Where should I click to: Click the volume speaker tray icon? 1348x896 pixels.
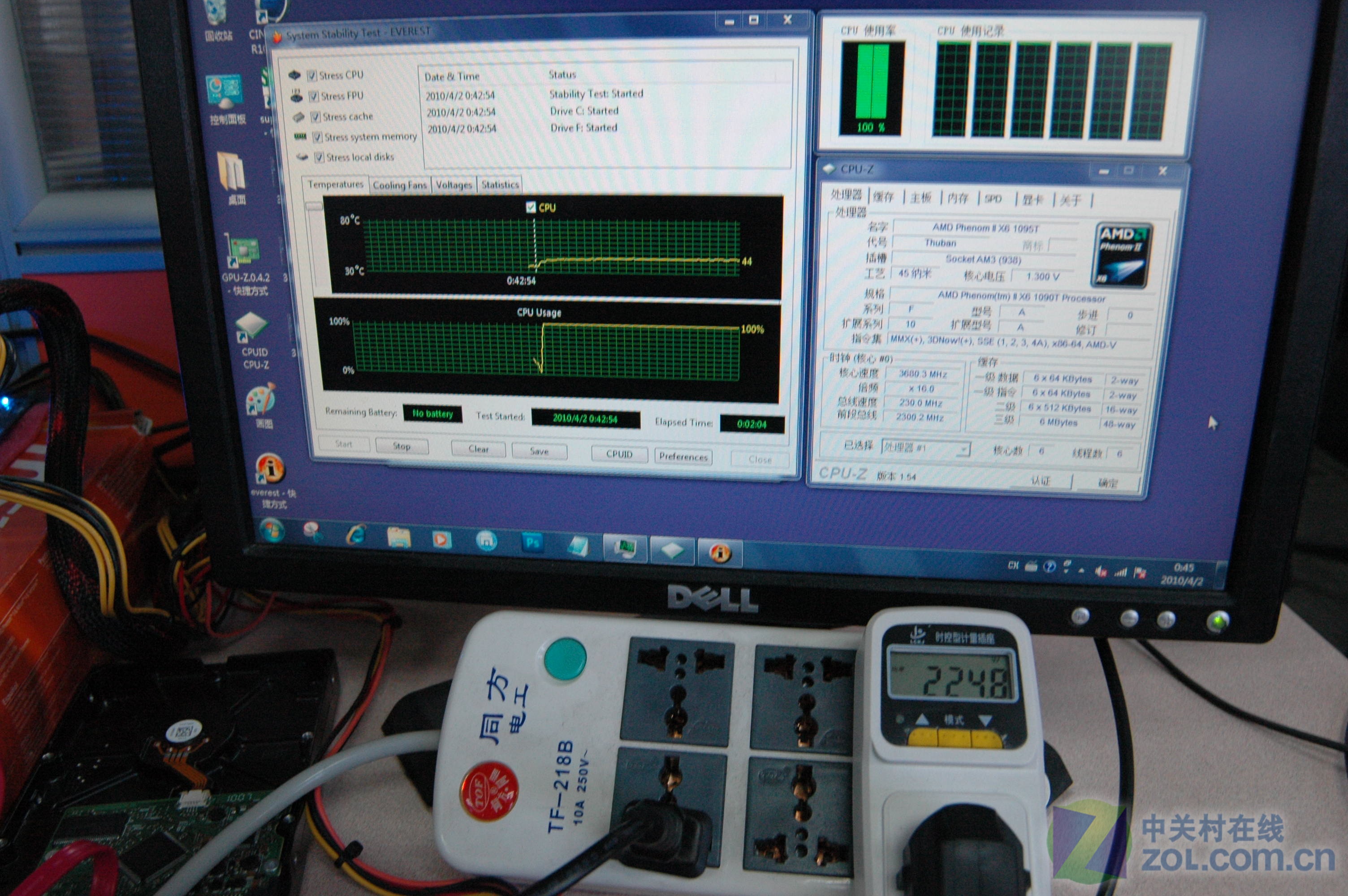coord(1101,572)
